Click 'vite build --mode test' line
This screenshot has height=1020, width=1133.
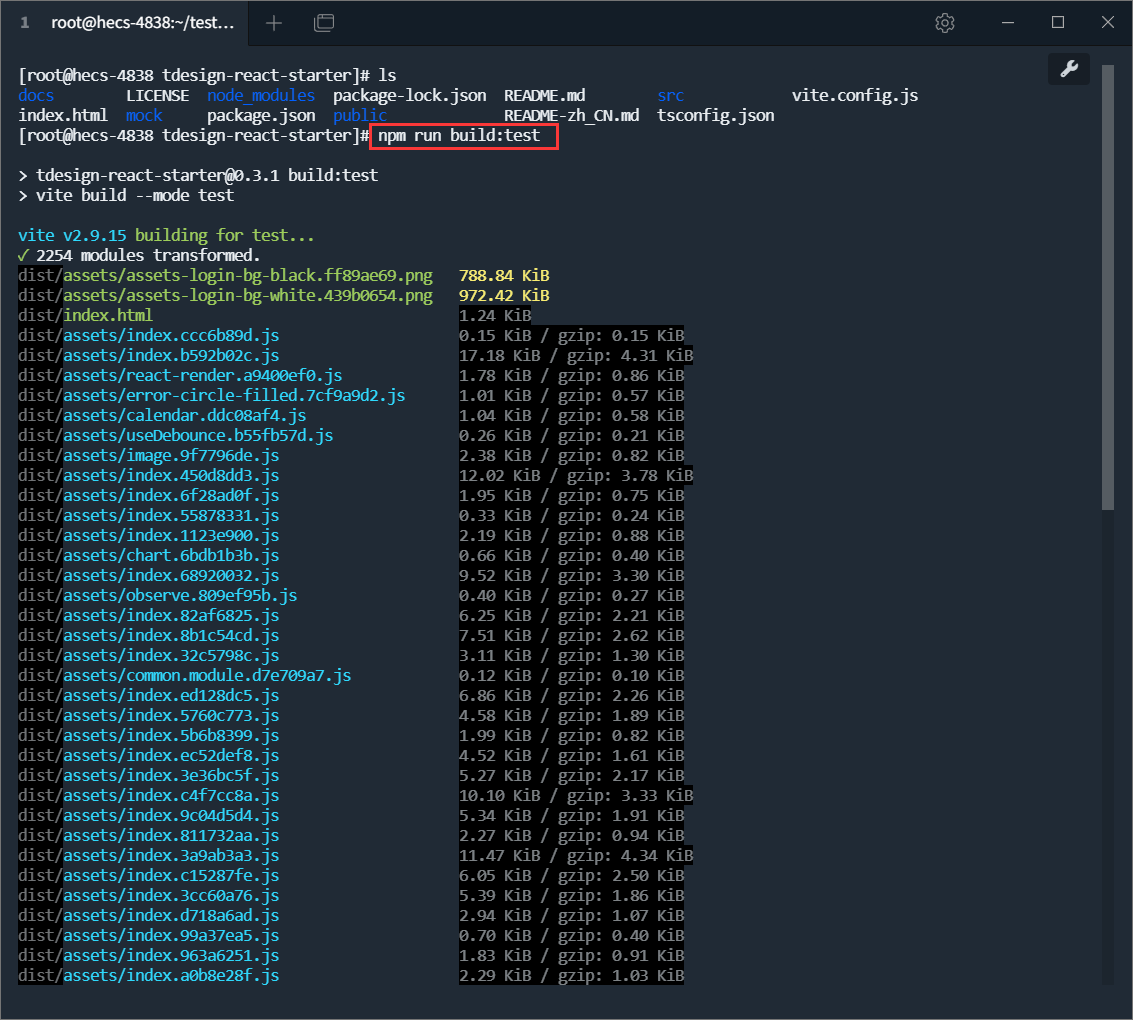[x=126, y=196]
